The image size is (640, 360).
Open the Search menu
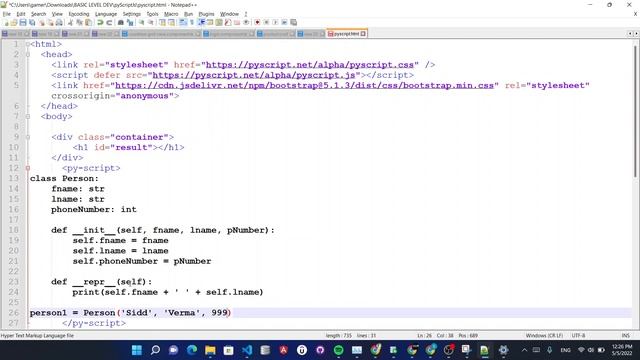38,14
